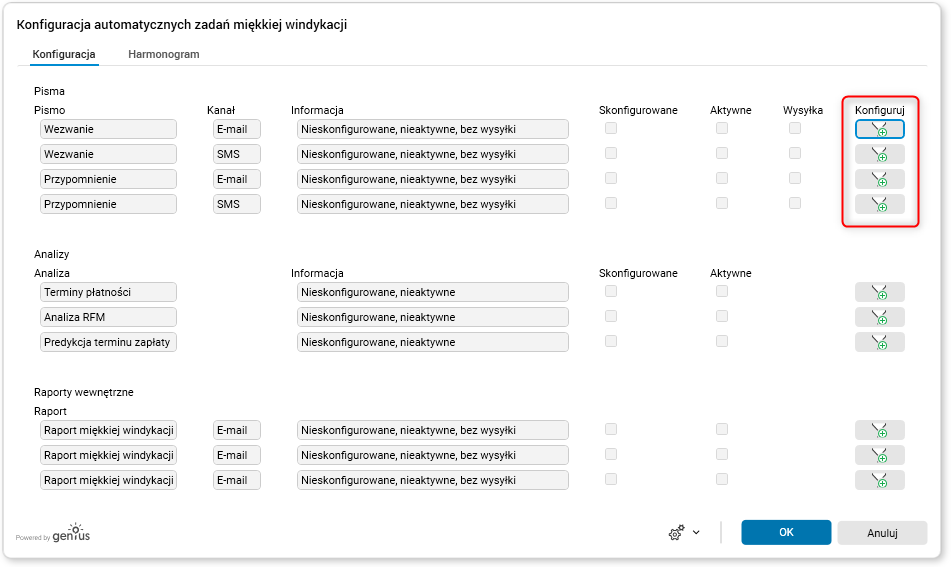
Task: Click the Analiza RFM field
Action: tap(109, 317)
